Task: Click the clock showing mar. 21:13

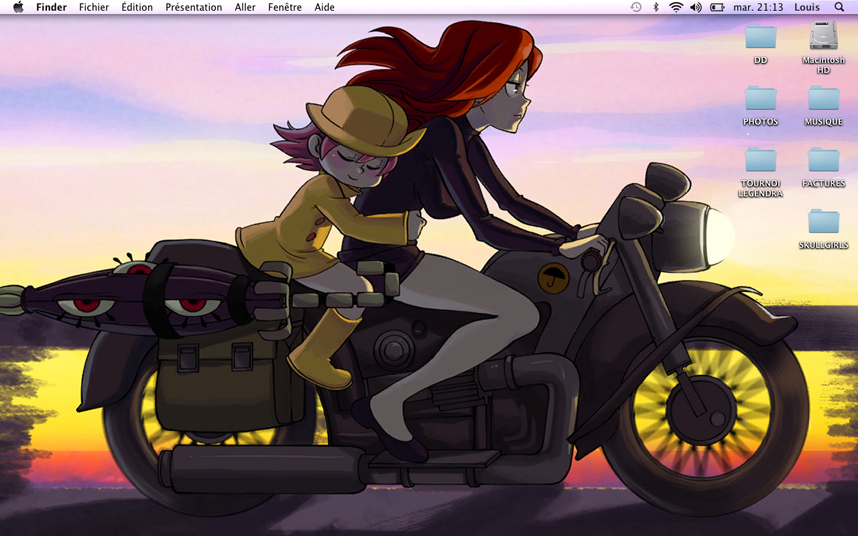Action: pos(758,7)
